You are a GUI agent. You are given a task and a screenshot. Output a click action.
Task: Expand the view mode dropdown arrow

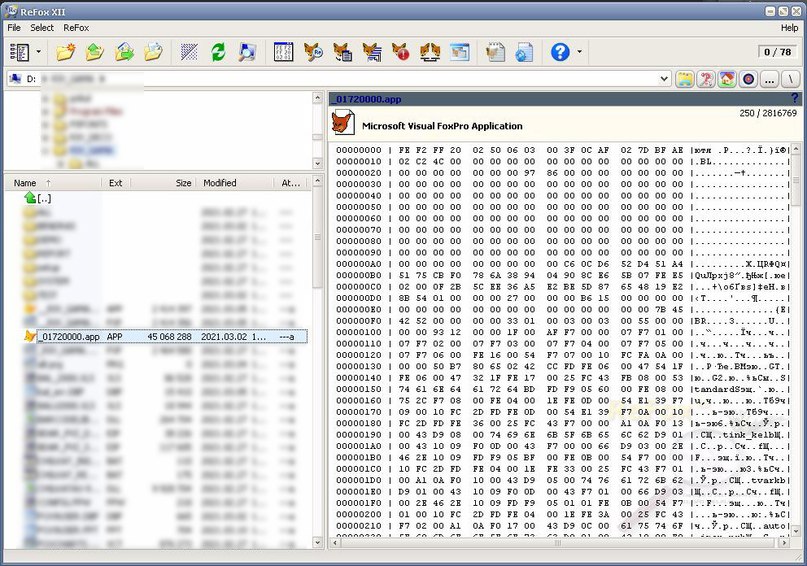(x=39, y=52)
